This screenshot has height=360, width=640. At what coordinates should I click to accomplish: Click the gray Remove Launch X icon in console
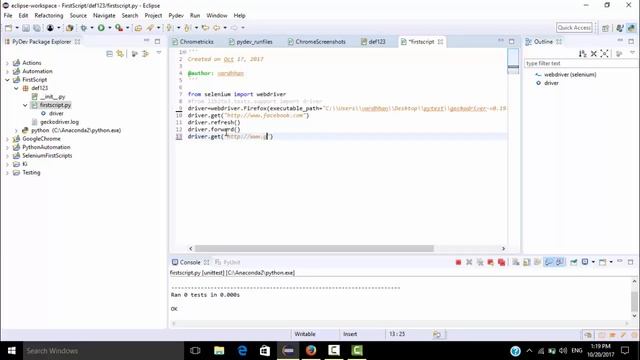pos(469,262)
